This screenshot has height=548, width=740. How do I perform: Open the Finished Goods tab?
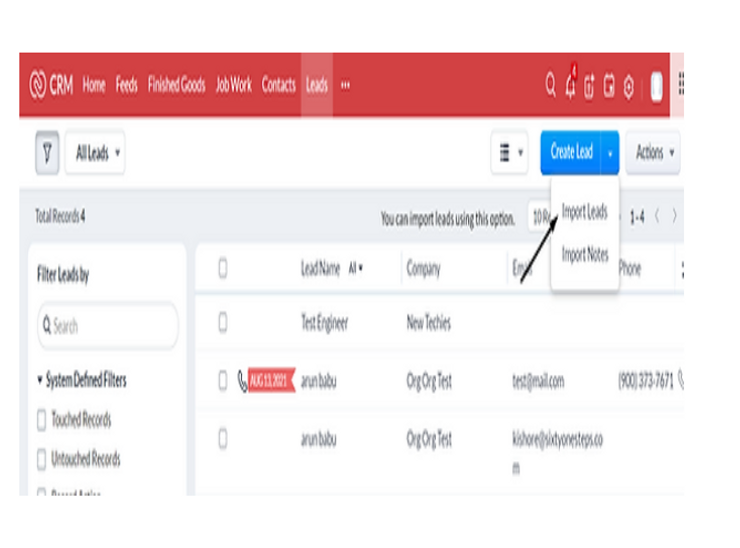[x=177, y=85]
